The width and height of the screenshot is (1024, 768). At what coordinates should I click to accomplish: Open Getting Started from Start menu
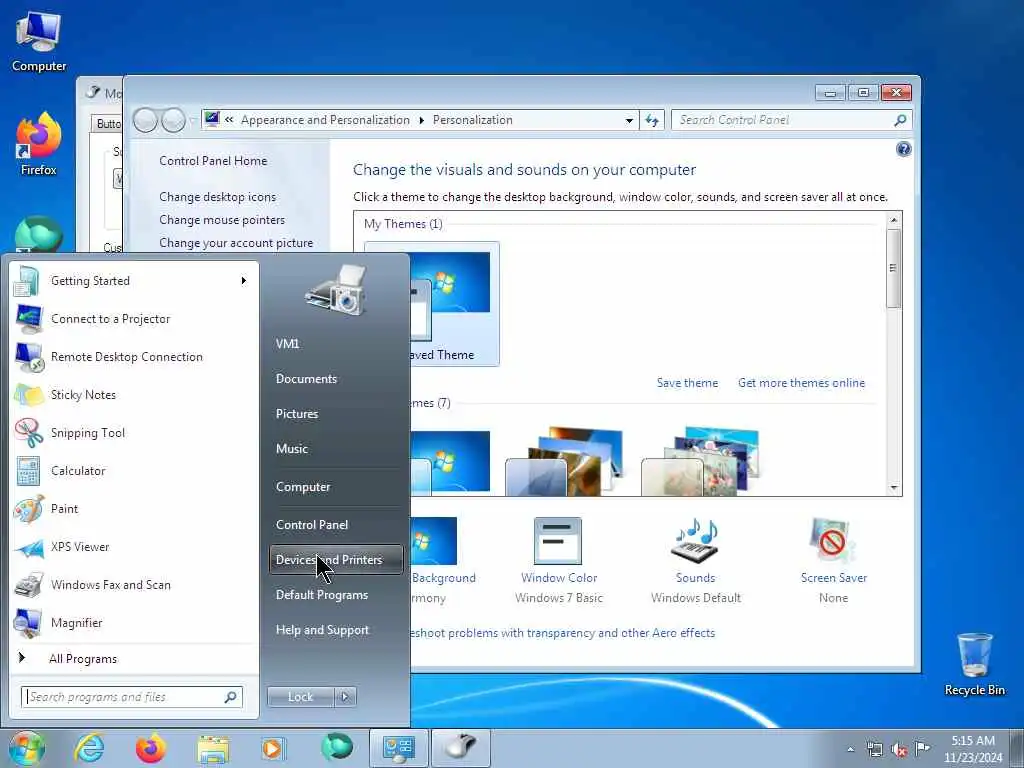134,281
